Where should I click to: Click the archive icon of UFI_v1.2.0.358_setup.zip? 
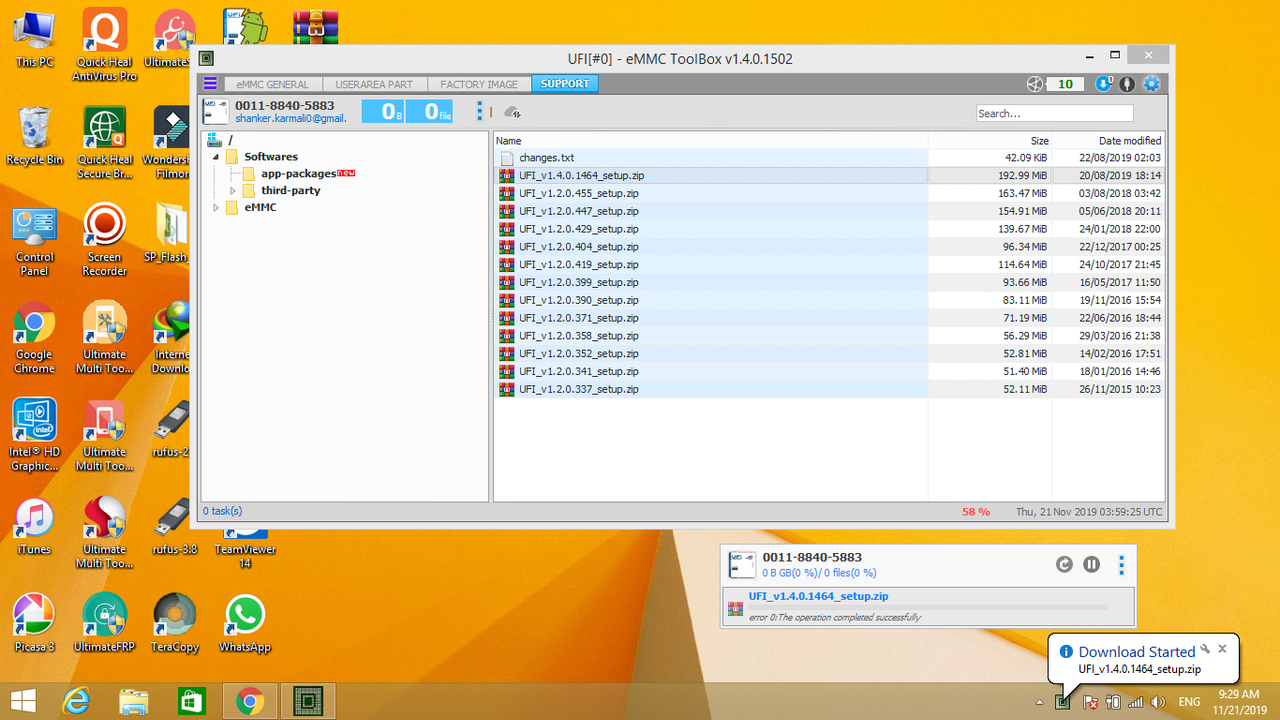(507, 336)
